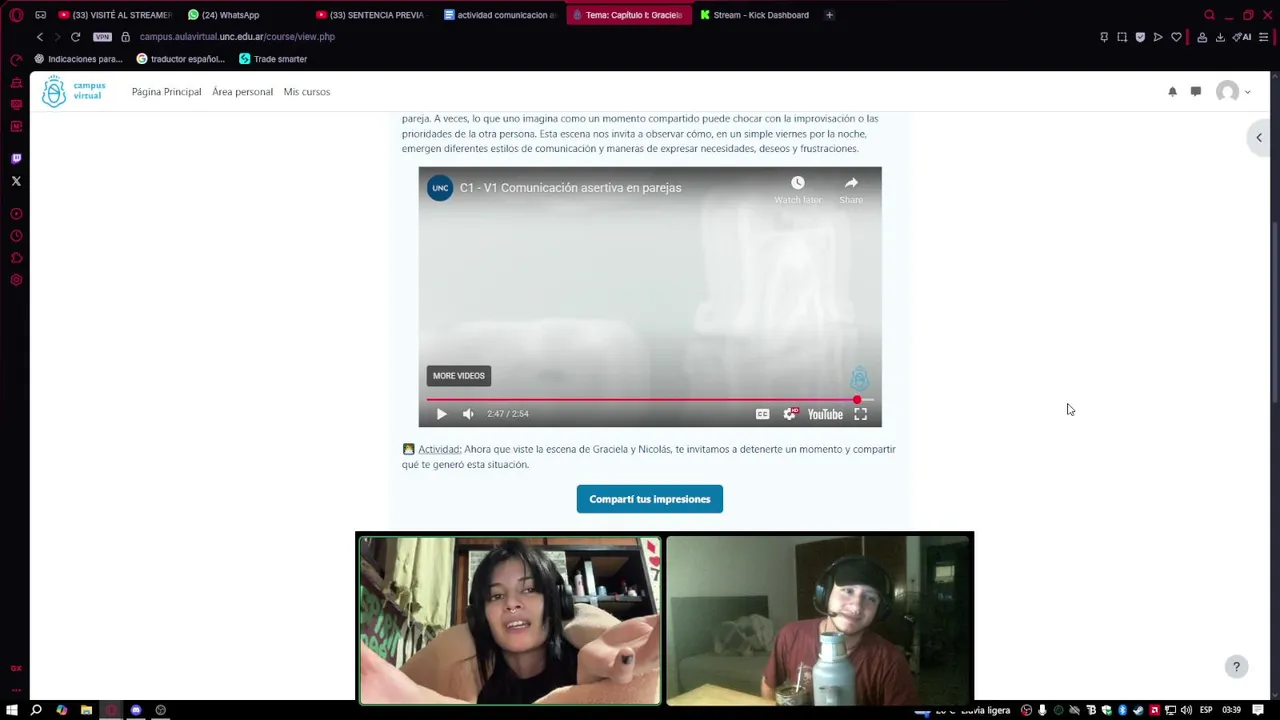Switch to Stream - Kick Dashboard tab

pos(755,15)
